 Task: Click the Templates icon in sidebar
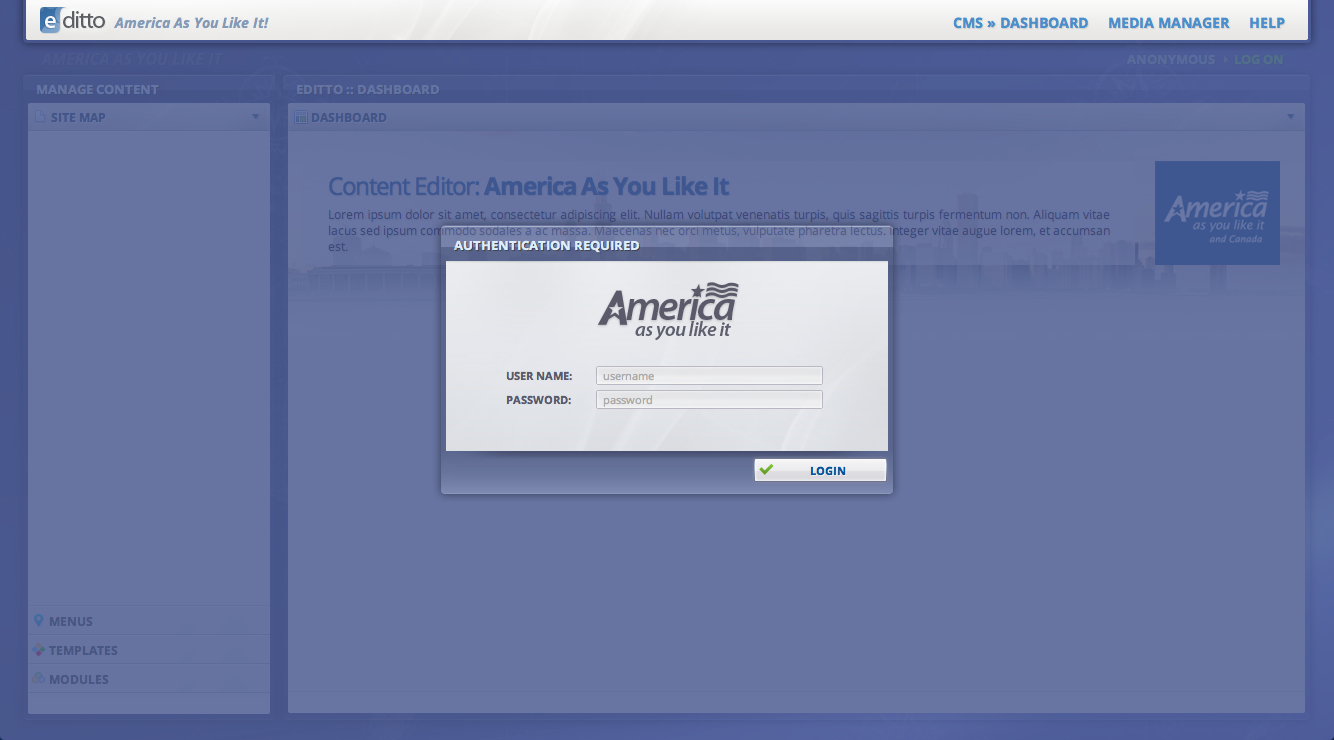tap(38, 650)
